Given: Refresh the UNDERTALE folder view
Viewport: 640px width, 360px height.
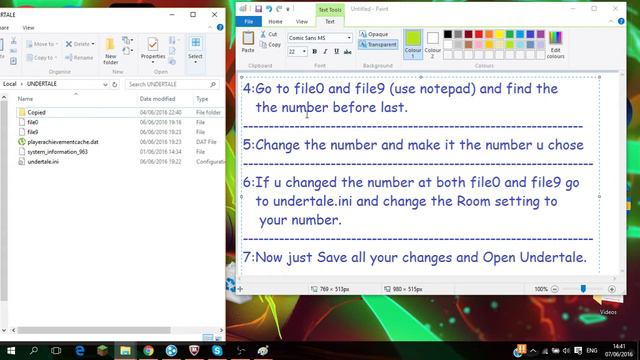Looking at the screenshot, I should pyautogui.click(x=115, y=84).
